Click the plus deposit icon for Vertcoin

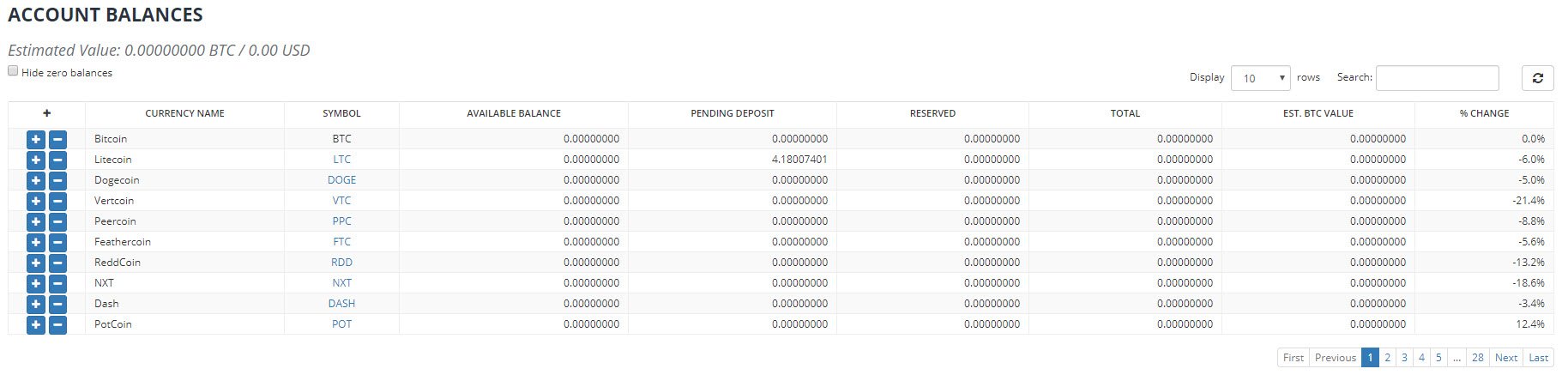click(x=36, y=201)
